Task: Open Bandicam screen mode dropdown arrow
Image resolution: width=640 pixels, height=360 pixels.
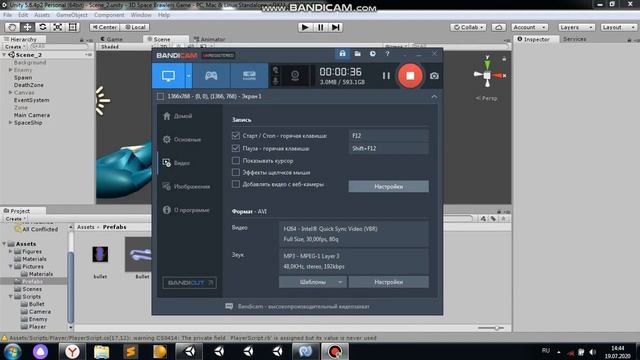Action: pyautogui.click(x=189, y=76)
